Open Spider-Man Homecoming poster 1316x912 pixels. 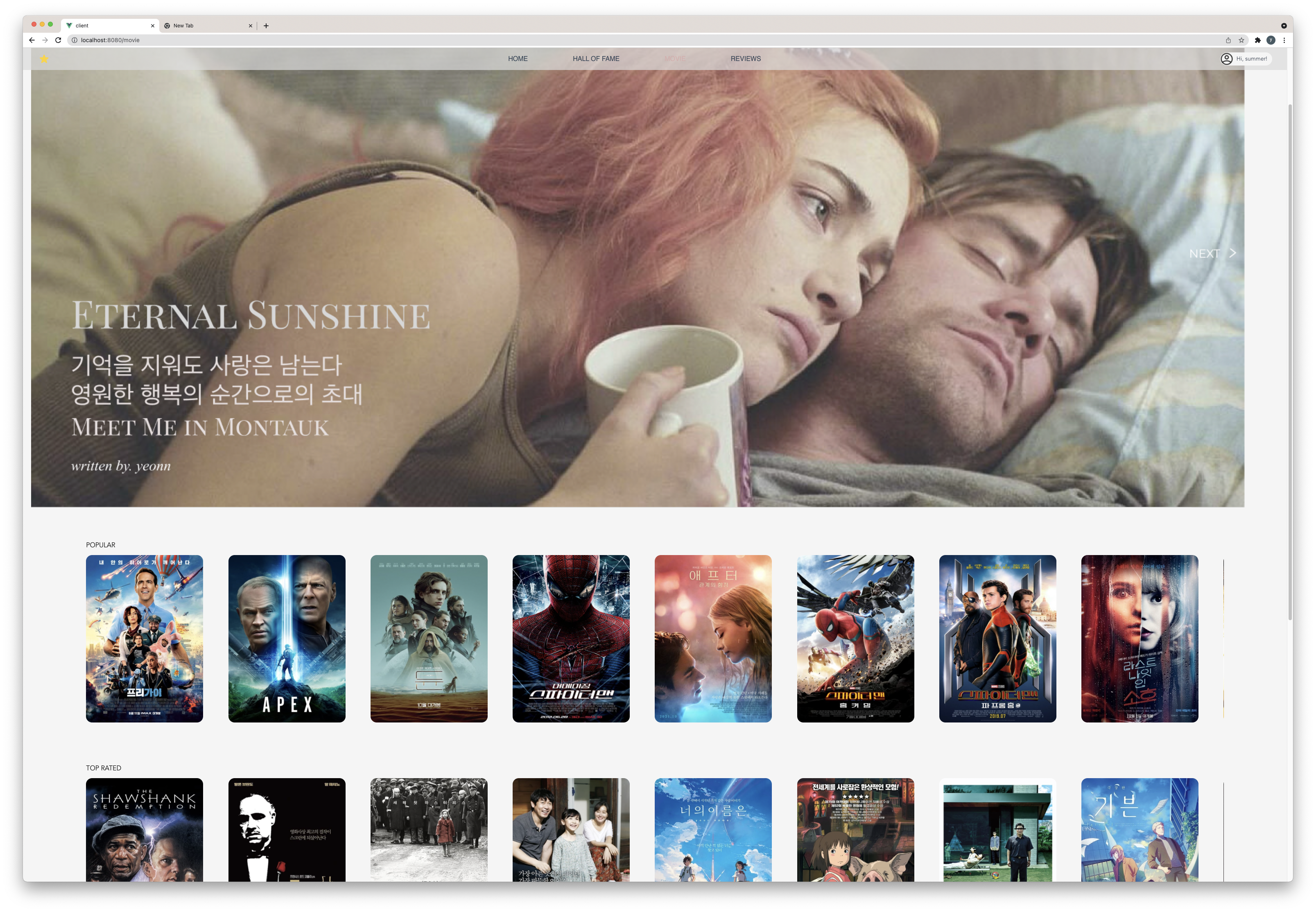coord(855,638)
